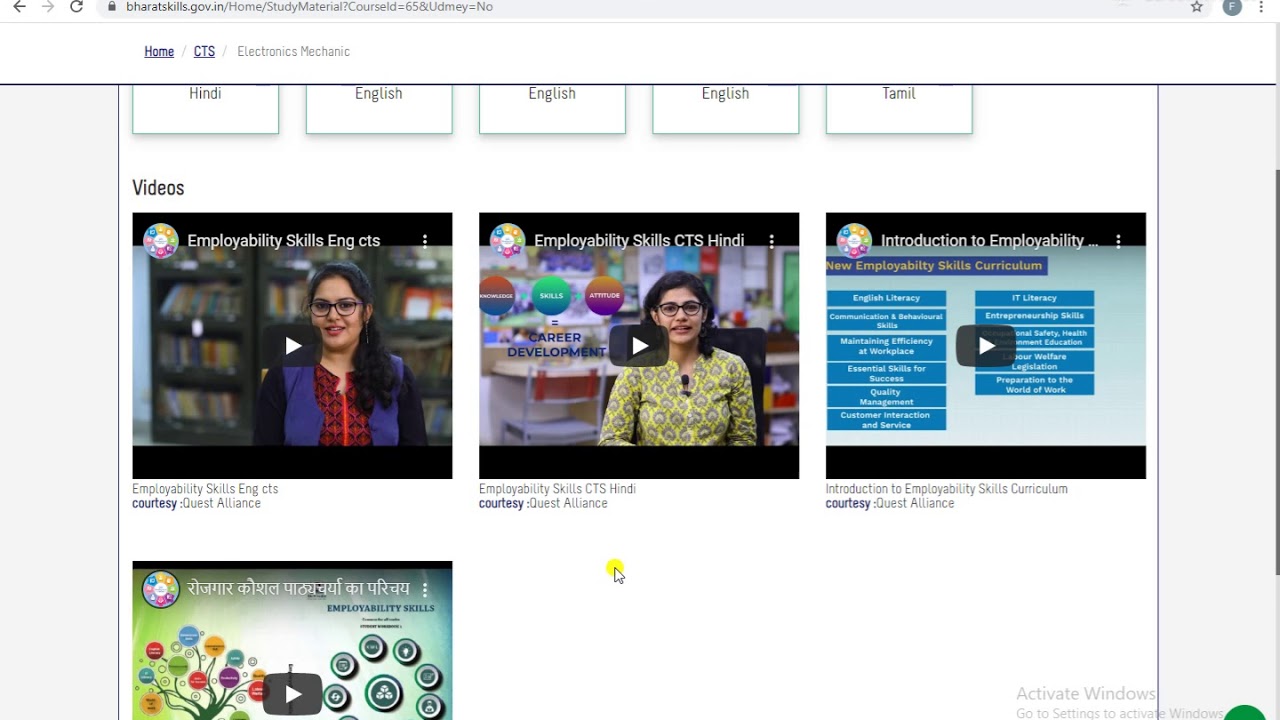Click the Videos section heading
The height and width of the screenshot is (720, 1280).
point(158,188)
